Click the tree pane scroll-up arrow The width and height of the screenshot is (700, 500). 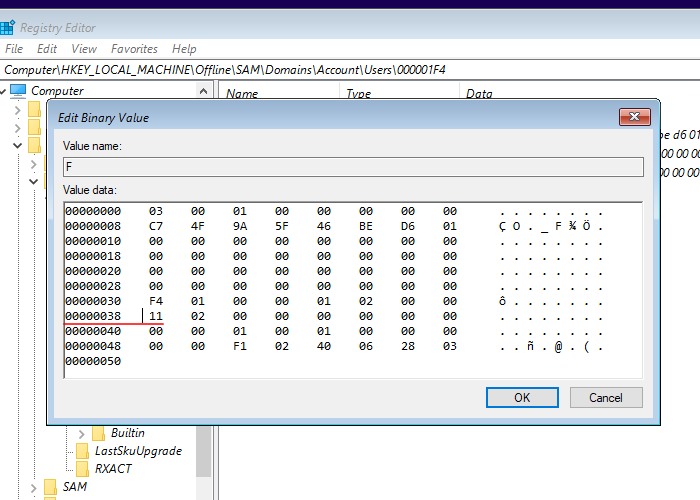pyautogui.click(x=206, y=91)
